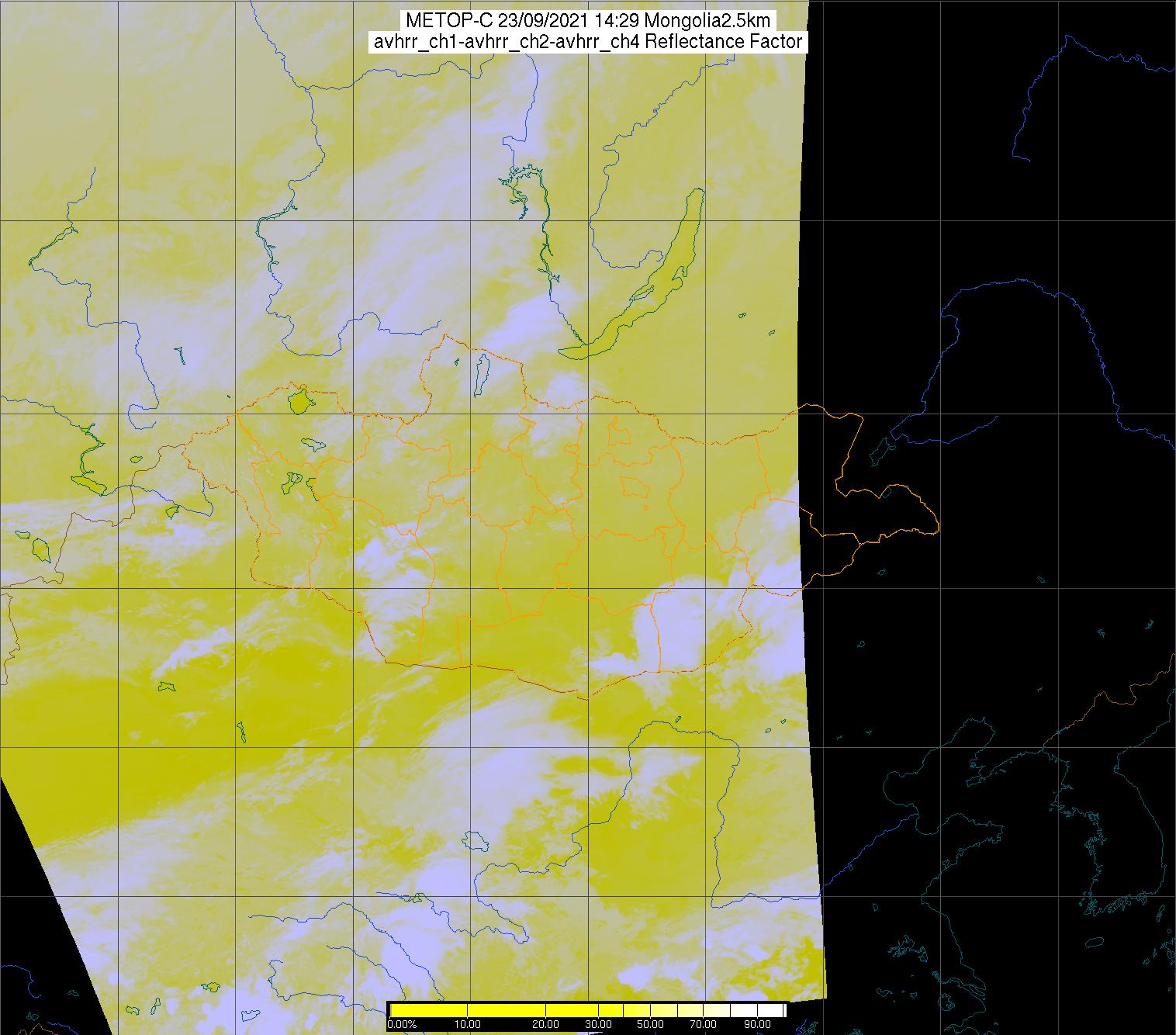Image resolution: width=1176 pixels, height=1035 pixels.
Task: Click the '50.00' legend label
Action: point(650,1024)
